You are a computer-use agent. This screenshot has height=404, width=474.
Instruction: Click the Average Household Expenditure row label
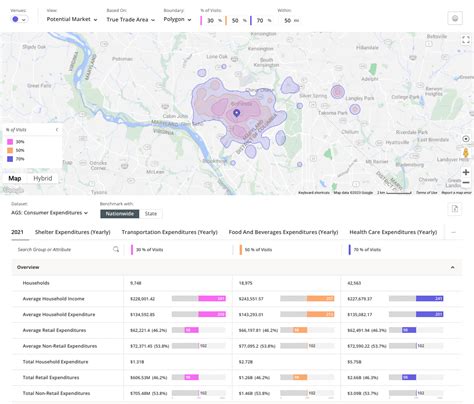(x=59, y=314)
